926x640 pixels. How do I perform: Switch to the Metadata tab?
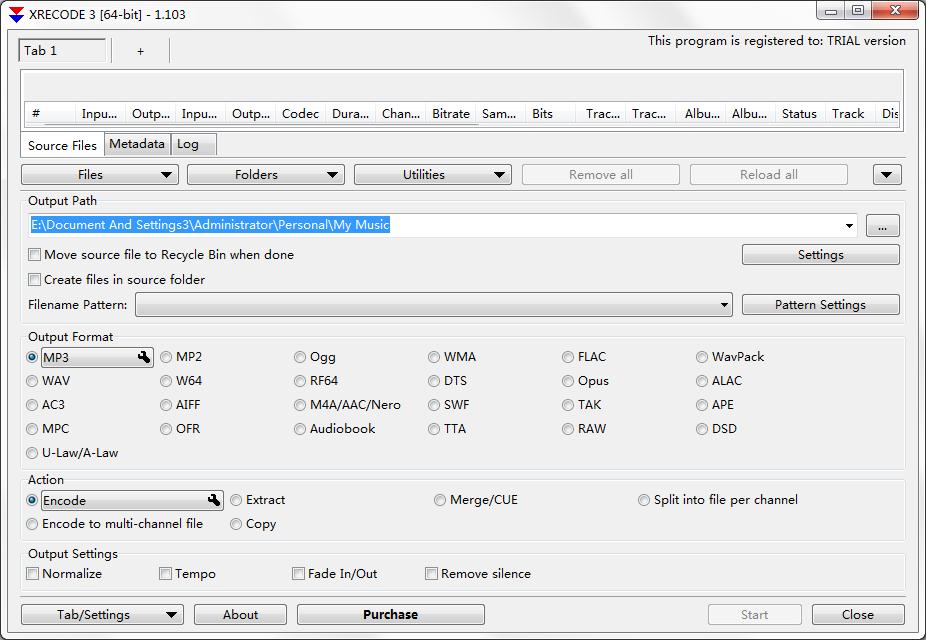(137, 144)
